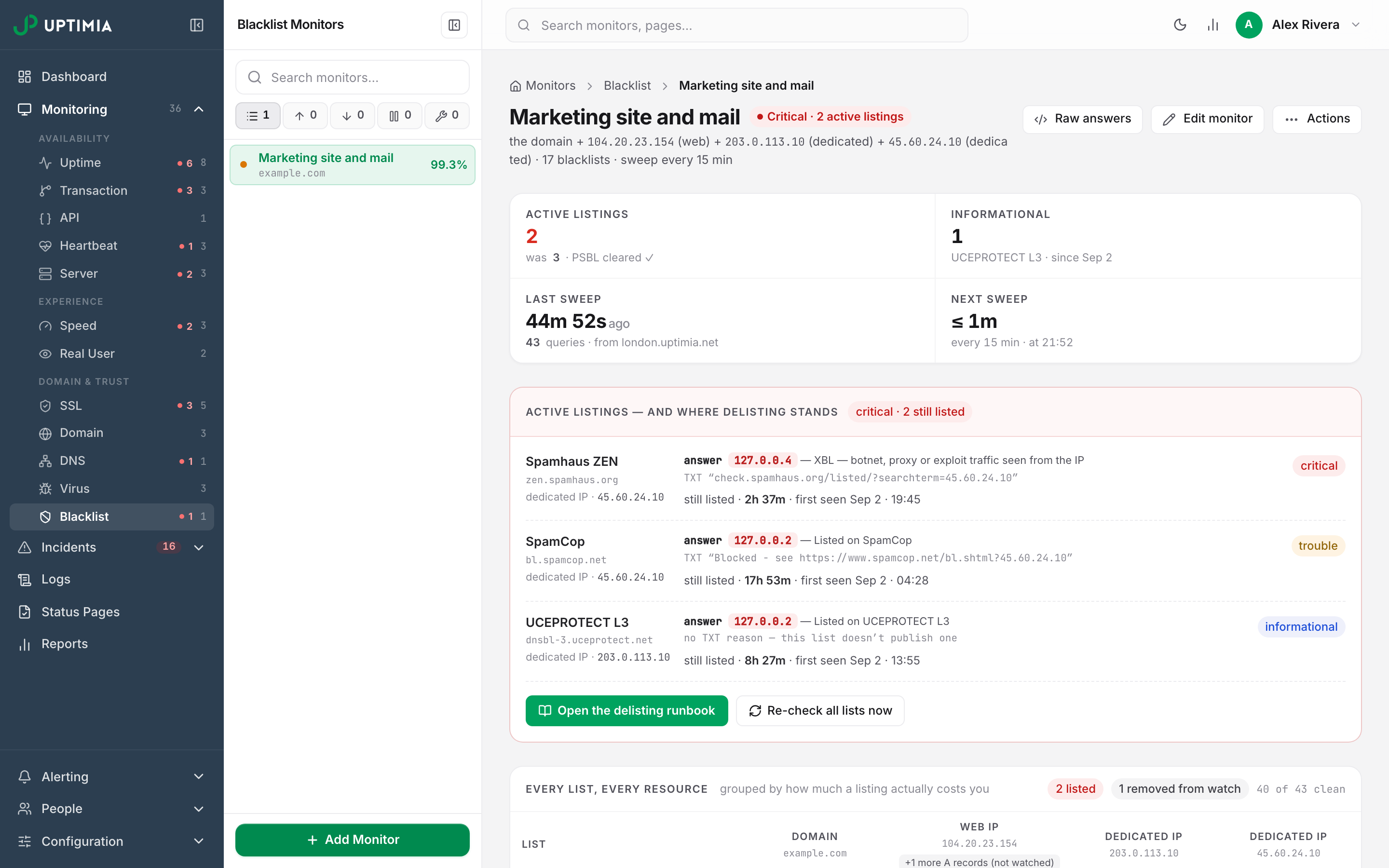Toggle dark mode with the moon icon
This screenshot has height=868, width=1389.
(x=1180, y=25)
